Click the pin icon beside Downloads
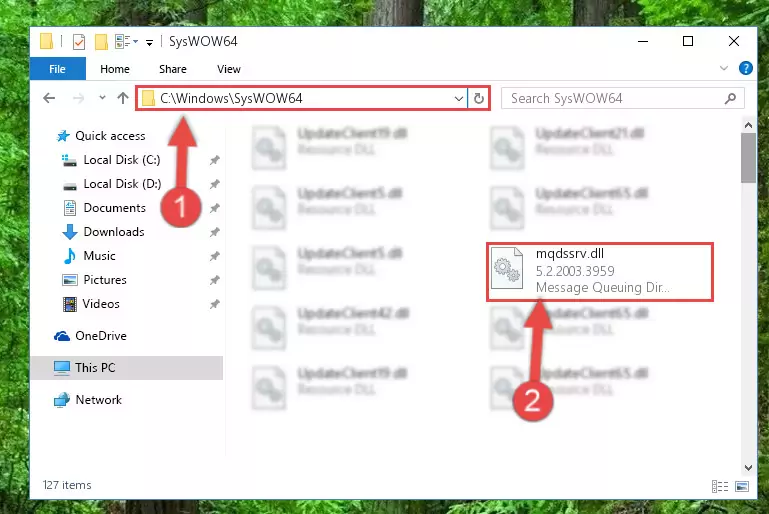This screenshot has width=769, height=514. coord(214,232)
